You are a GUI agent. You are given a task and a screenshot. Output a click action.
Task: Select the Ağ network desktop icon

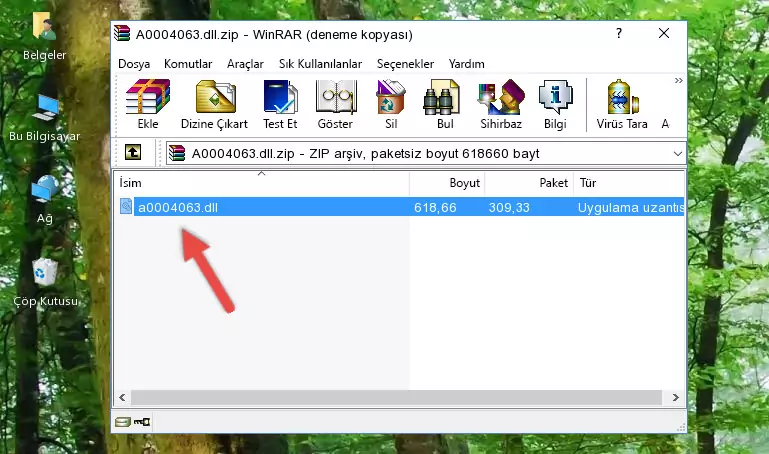[x=45, y=200]
